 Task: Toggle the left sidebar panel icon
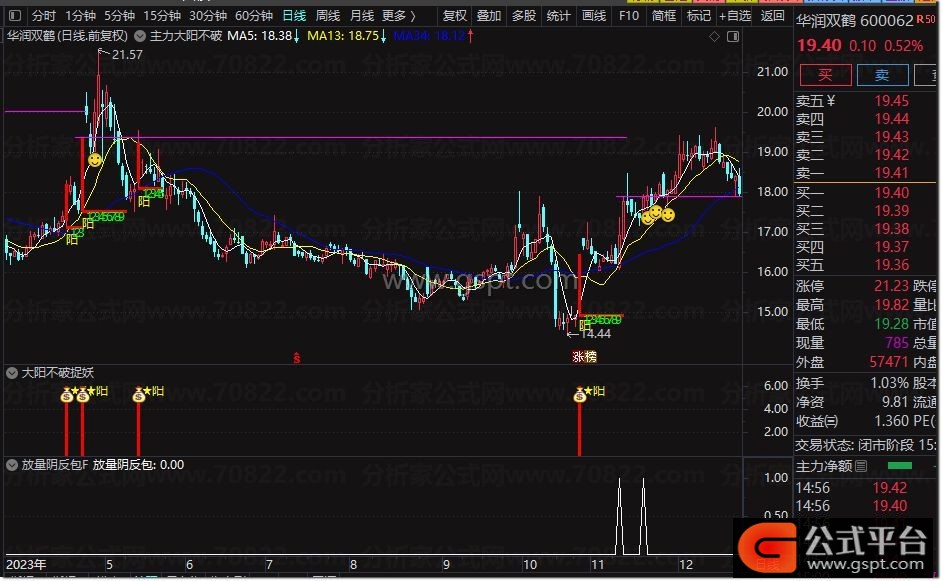click(14, 16)
